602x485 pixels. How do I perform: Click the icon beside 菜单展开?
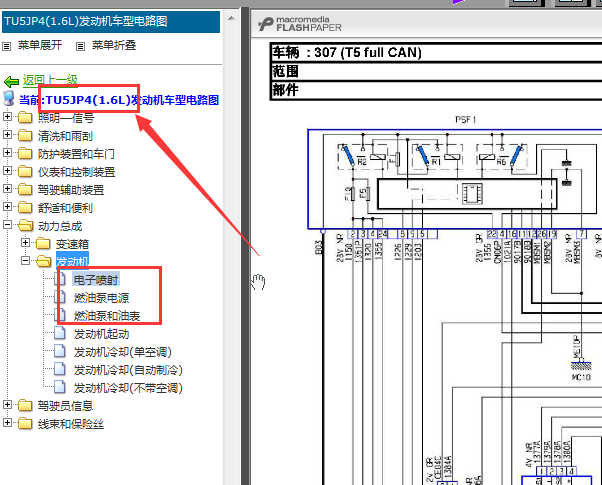point(6,46)
